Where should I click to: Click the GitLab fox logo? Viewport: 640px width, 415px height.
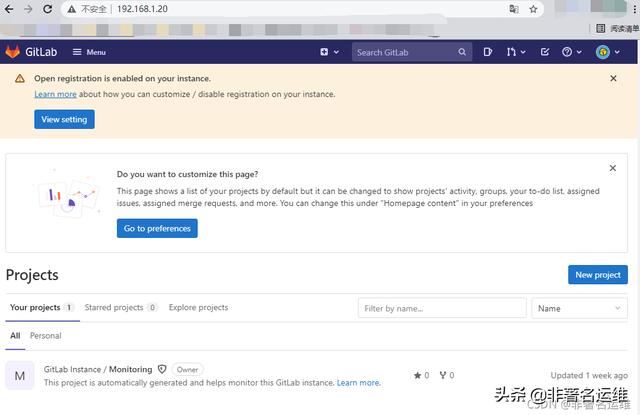13,52
